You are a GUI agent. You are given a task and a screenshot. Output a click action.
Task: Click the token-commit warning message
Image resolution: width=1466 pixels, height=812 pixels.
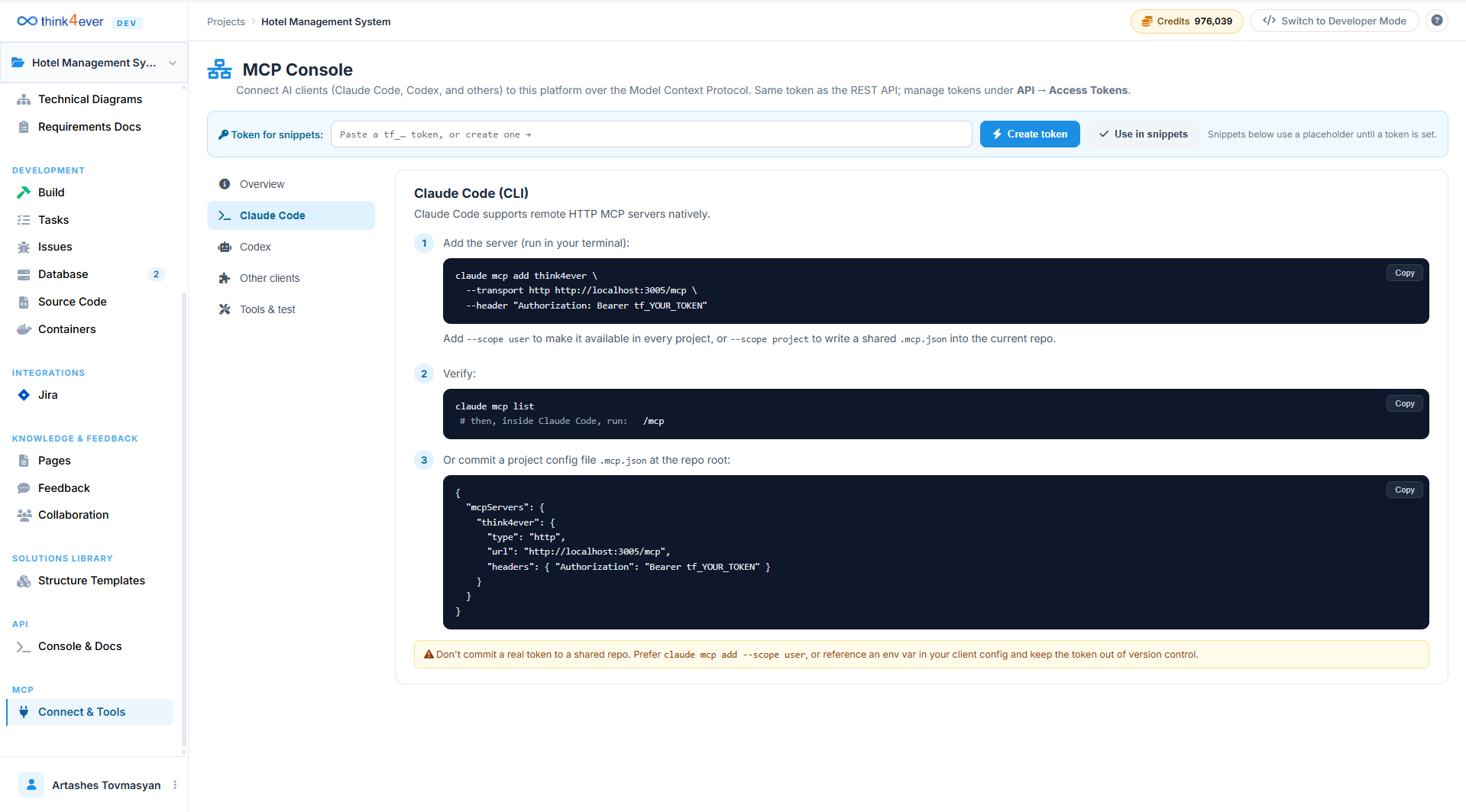921,654
